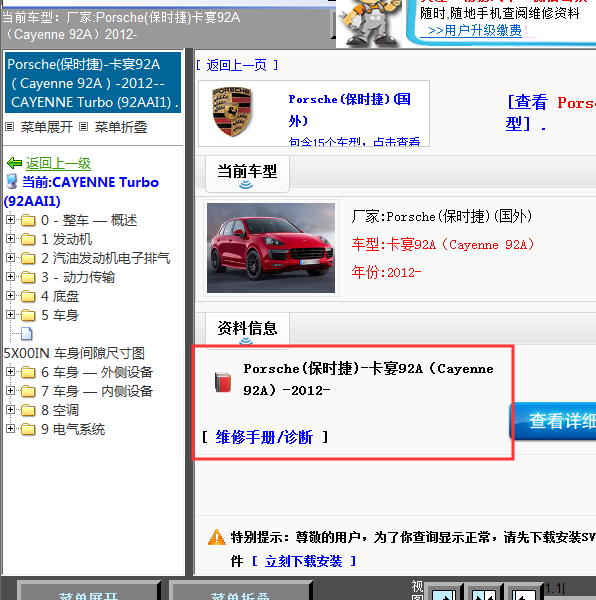This screenshot has width=596, height=600.
Task: Open folder icon for '8 空调'
Action: click(x=28, y=411)
